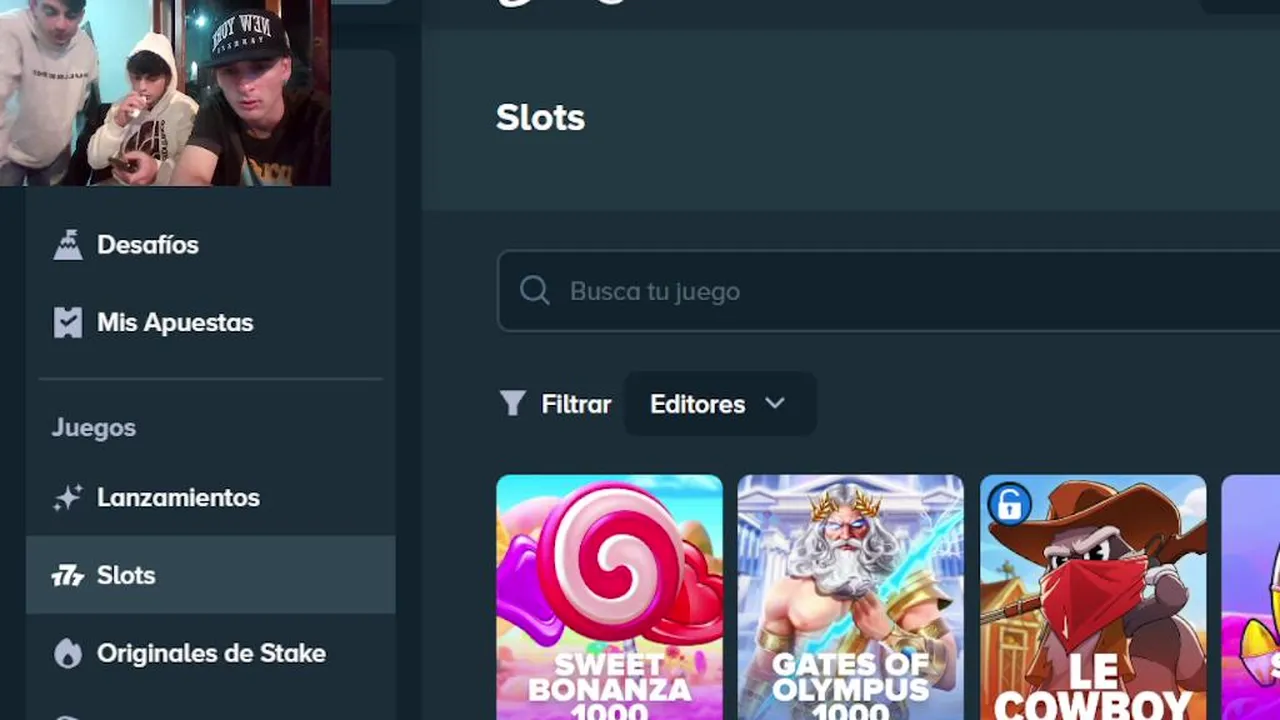Image resolution: width=1280 pixels, height=720 pixels.
Task: Select the Slots sevens icon
Action: pyautogui.click(x=67, y=575)
